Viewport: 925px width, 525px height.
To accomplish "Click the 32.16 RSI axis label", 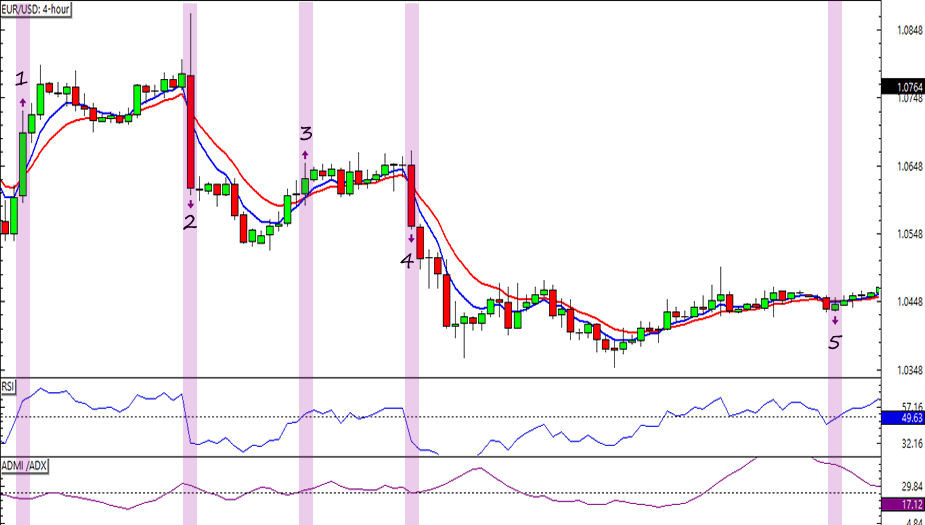I will pyautogui.click(x=911, y=444).
